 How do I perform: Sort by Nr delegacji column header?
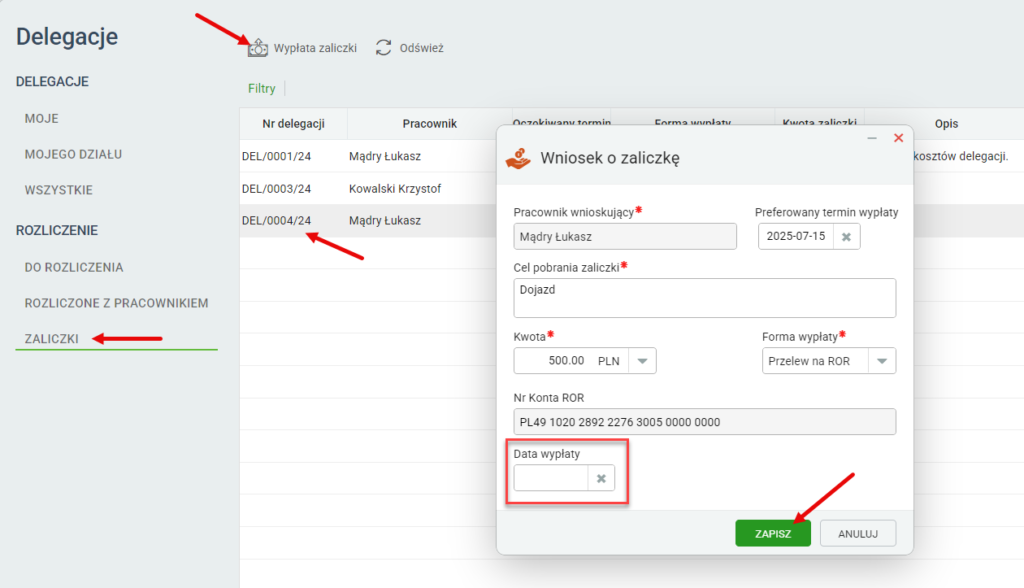tap(293, 123)
